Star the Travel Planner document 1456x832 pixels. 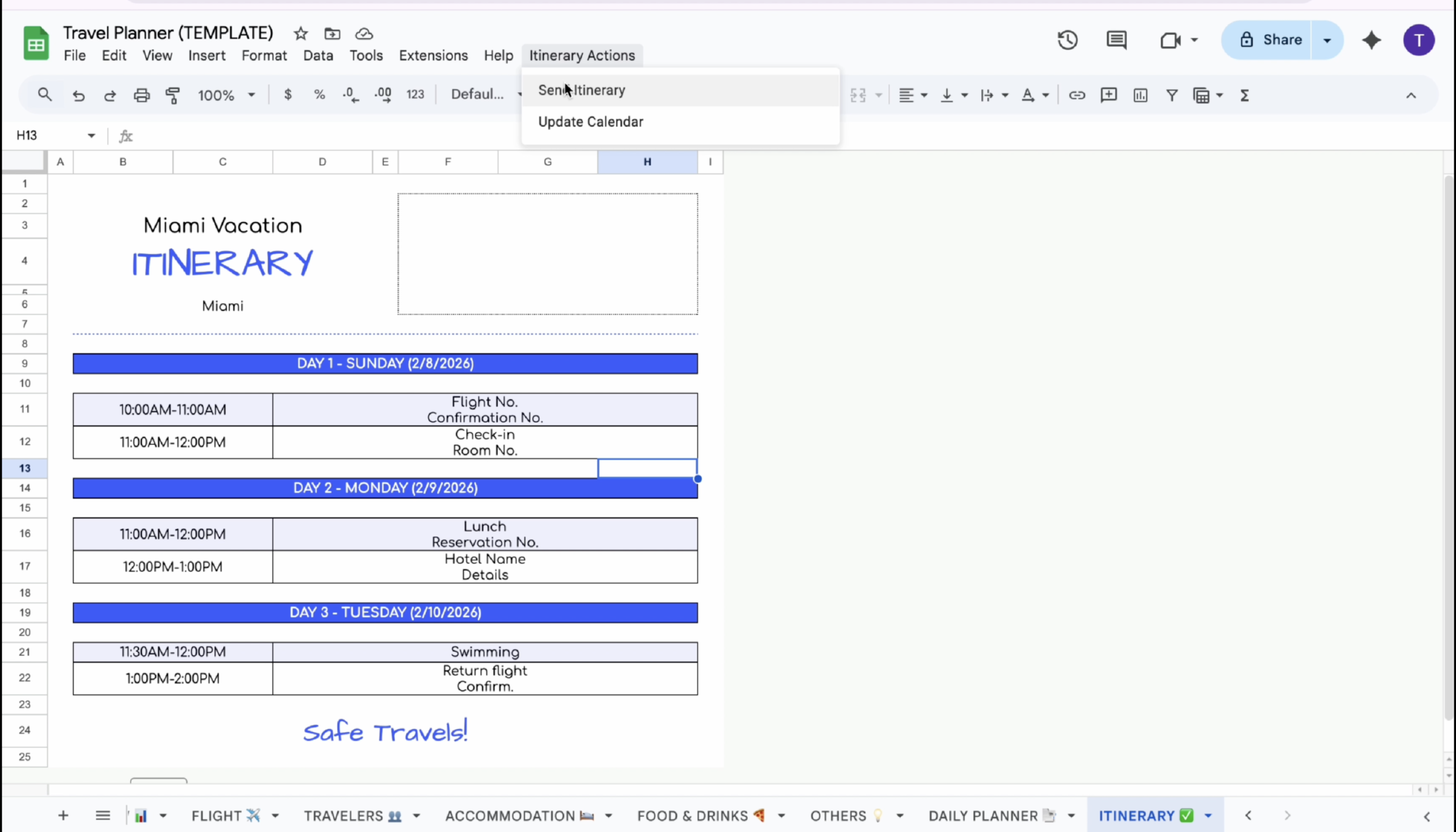pyautogui.click(x=300, y=34)
